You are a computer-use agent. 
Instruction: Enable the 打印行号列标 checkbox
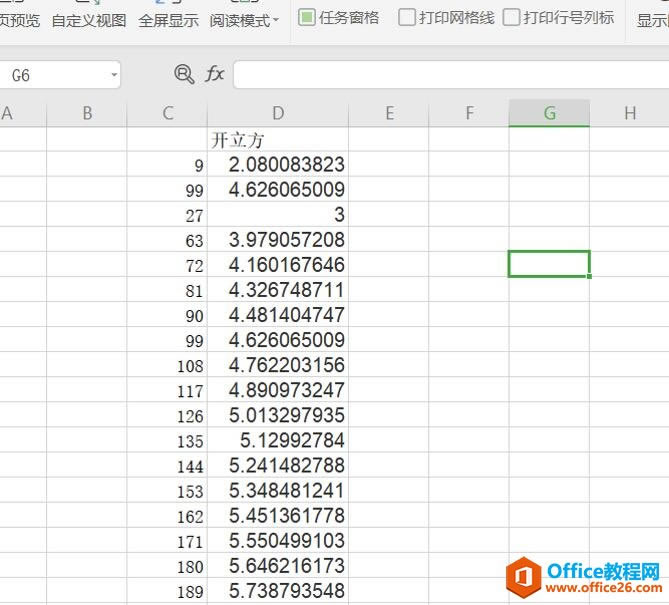point(511,17)
